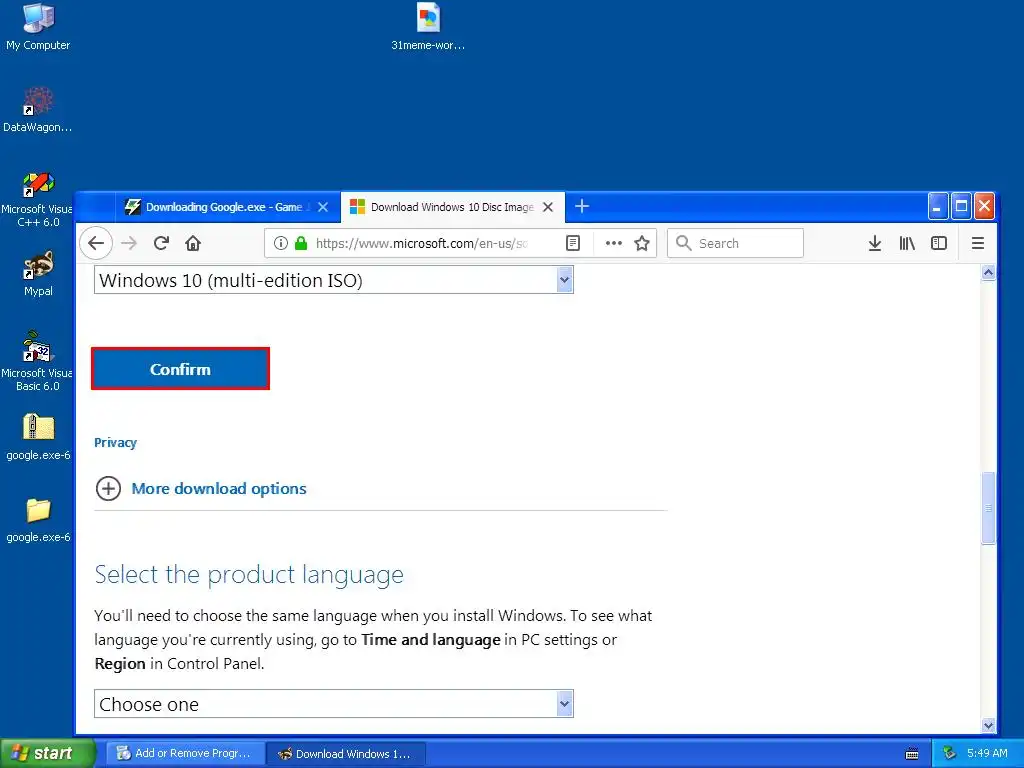Open the library bookshelf icon
Screen dimensions: 1024x768
click(x=906, y=243)
